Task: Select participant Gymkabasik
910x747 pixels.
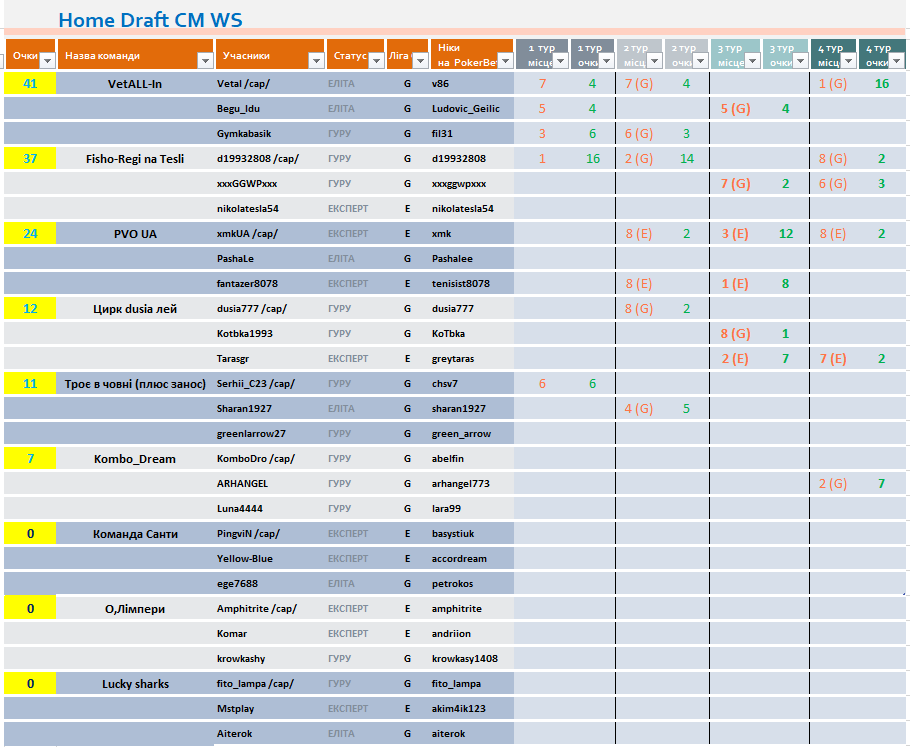Action: pos(244,133)
